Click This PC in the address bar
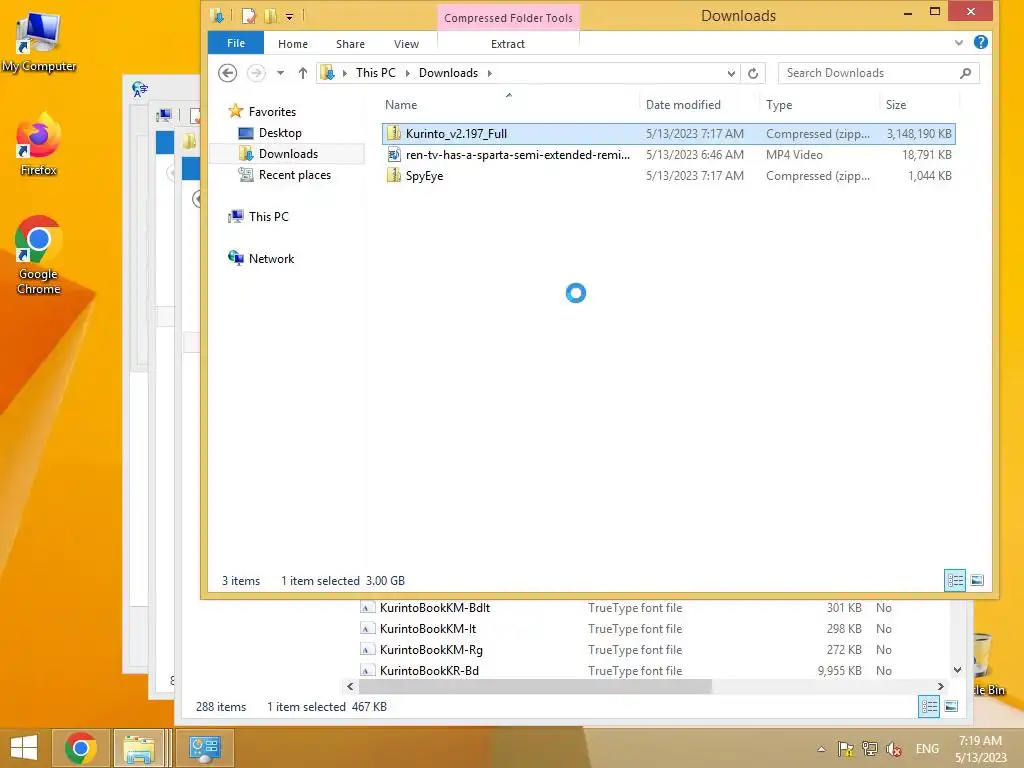 [x=376, y=72]
